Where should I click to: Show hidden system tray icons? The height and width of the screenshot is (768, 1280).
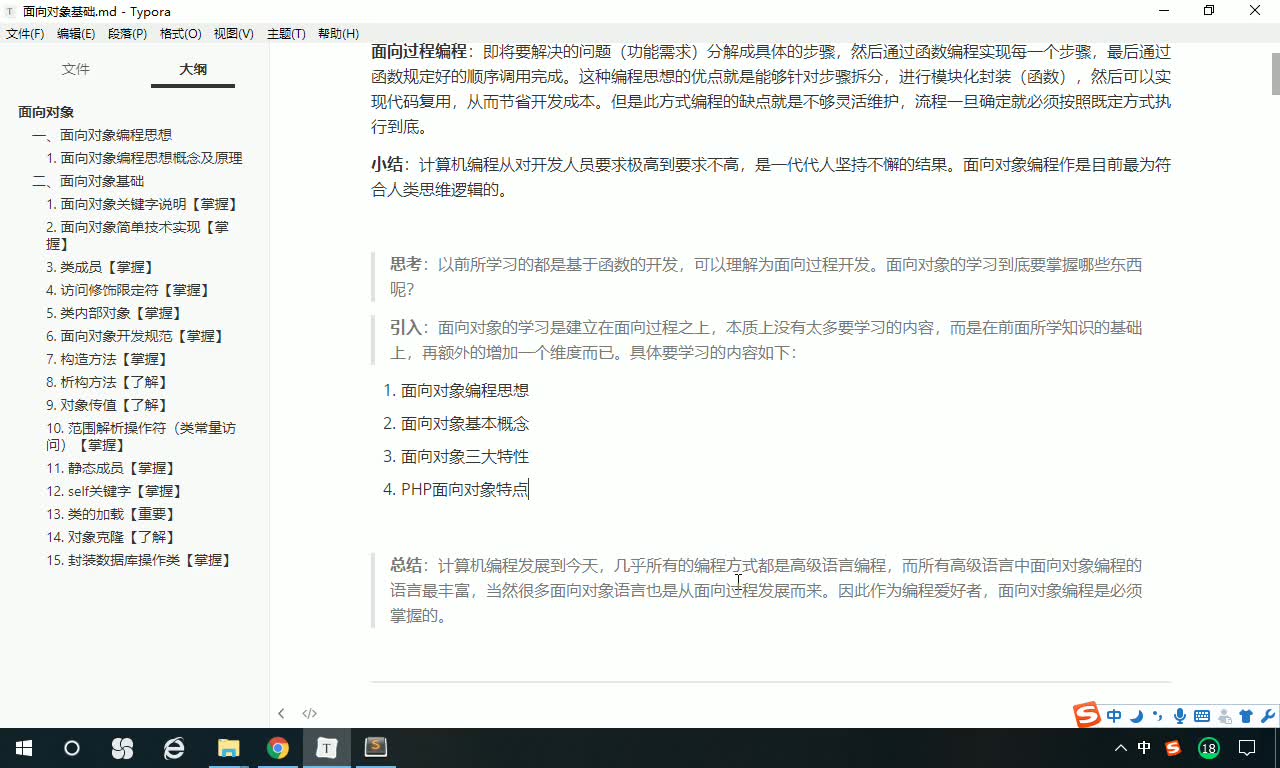click(1120, 748)
